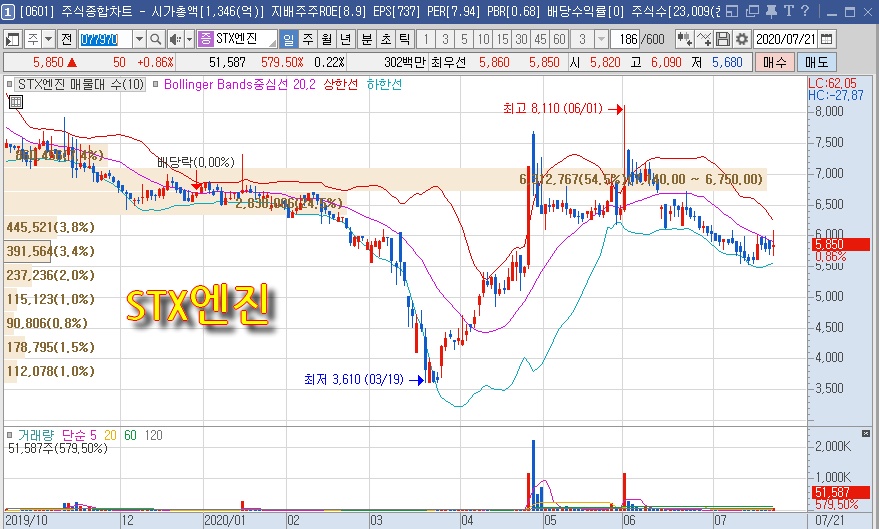
Task: Click the duplicate window icon in title bar
Action: (x=752, y=11)
